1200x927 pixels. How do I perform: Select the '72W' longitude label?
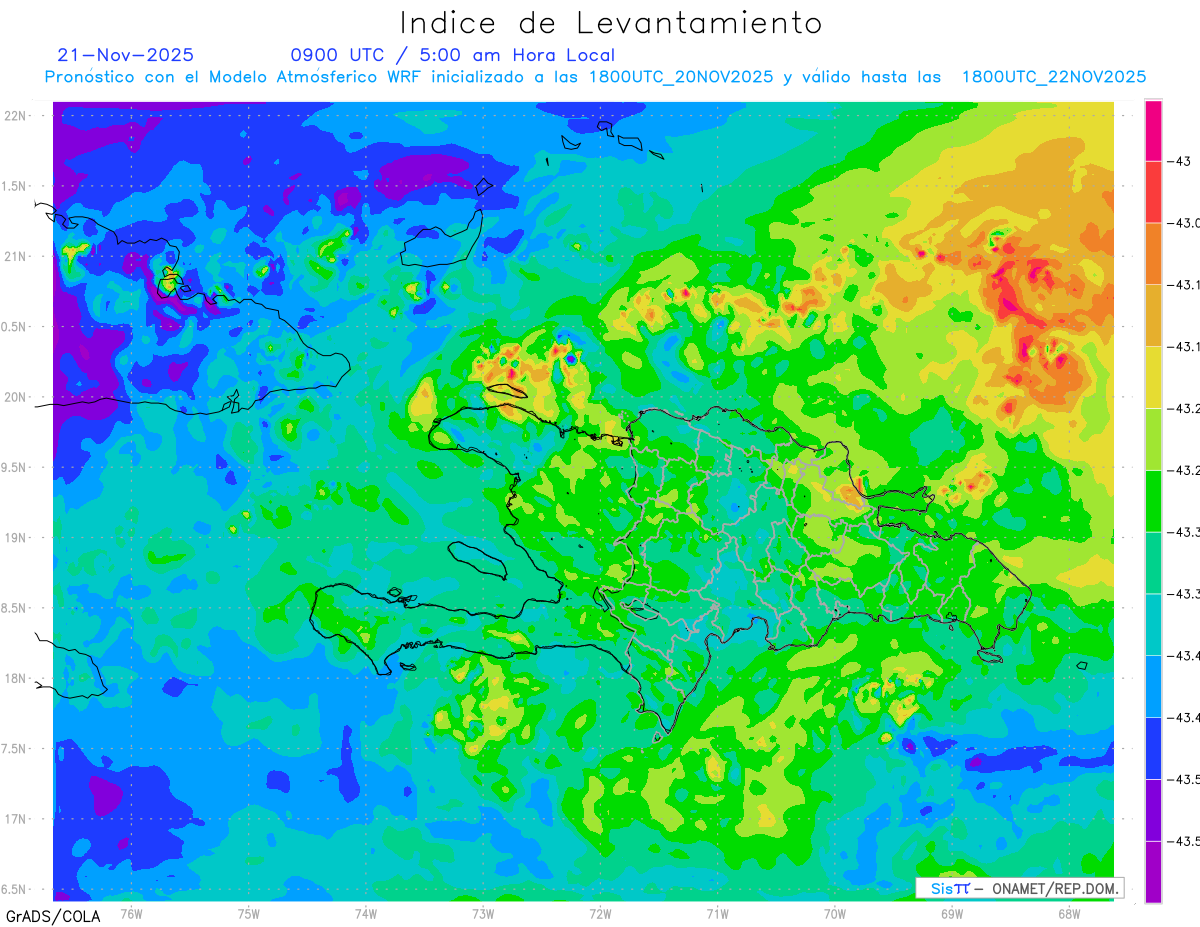pos(600,913)
